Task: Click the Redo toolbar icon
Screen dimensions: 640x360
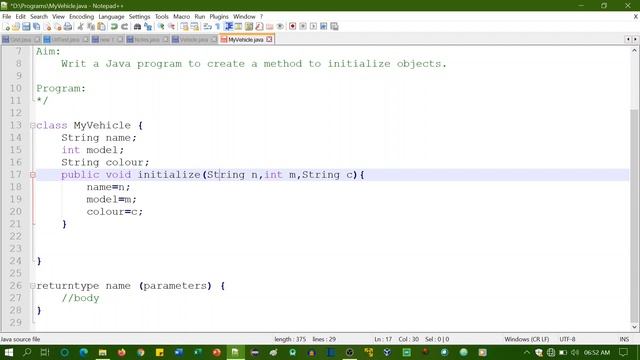Action: pos(124,27)
